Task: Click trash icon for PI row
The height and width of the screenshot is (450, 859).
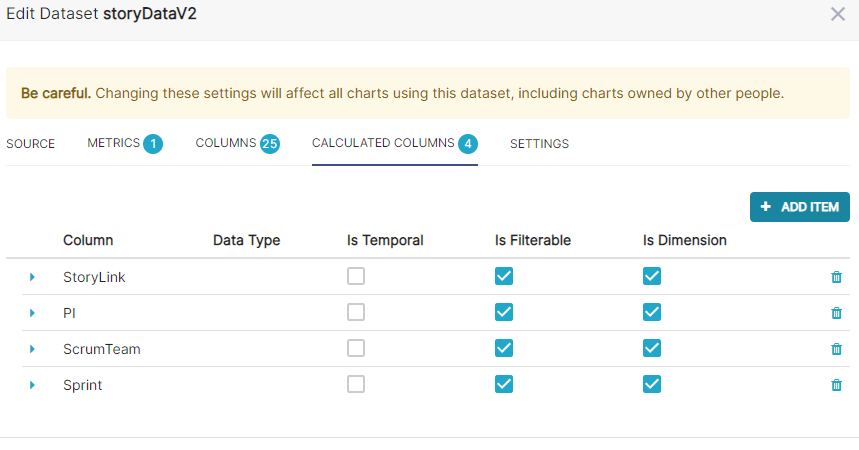Action: pos(837,313)
